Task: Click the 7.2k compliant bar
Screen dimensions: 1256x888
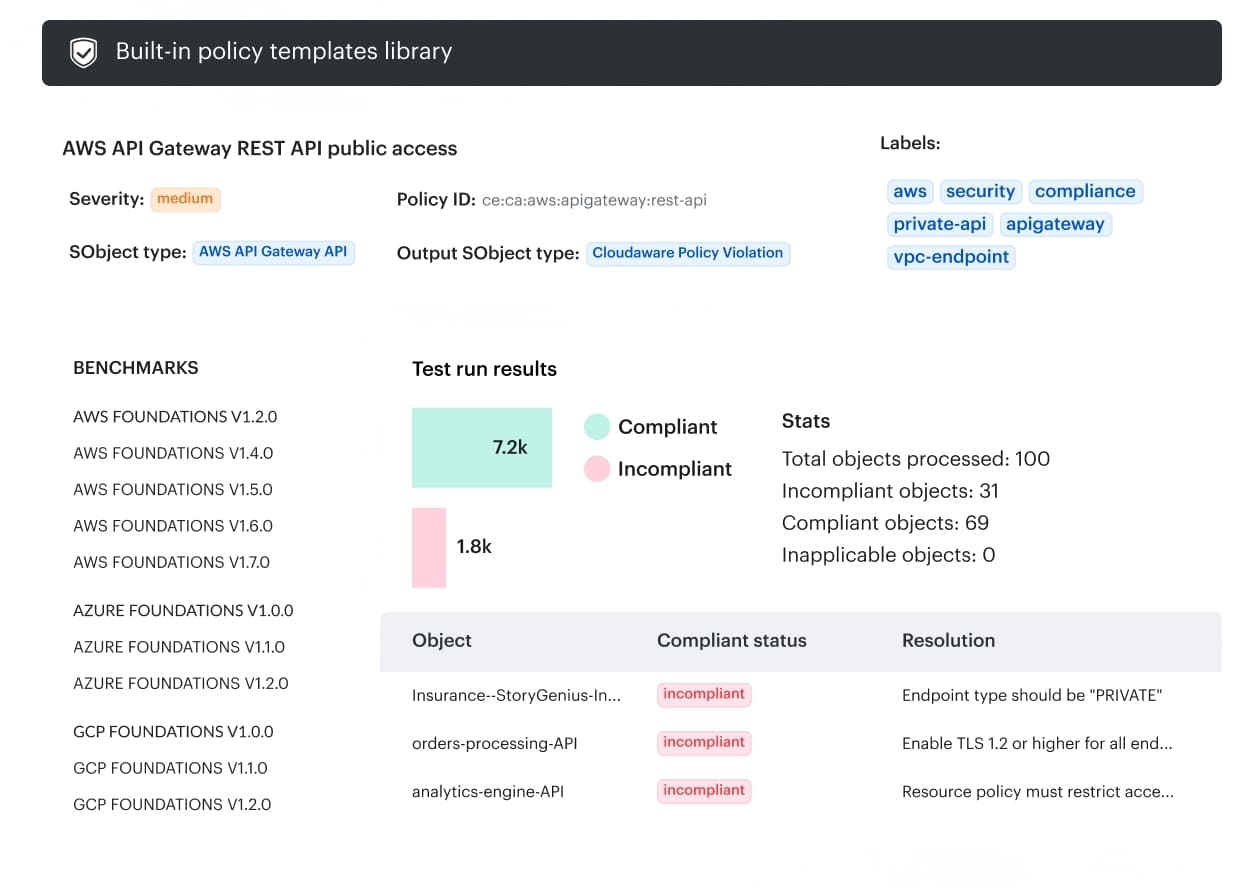Action: pos(482,447)
